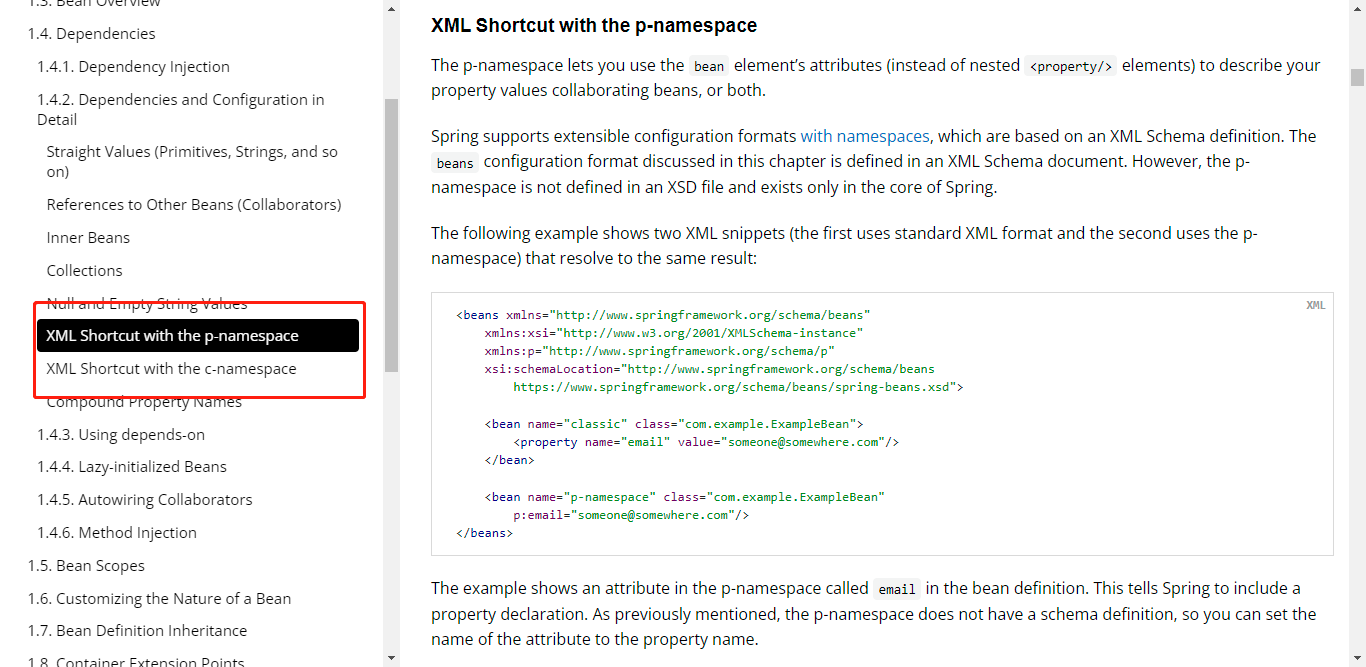Viewport: 1366px width, 667px height.
Task: Follow the "with namespaces" hyperlink
Action: point(864,136)
